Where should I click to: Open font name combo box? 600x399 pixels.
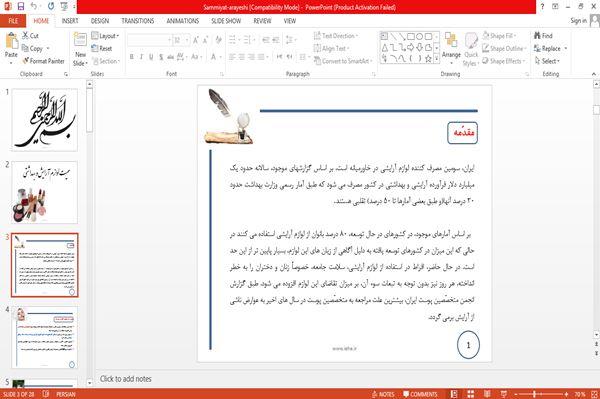[149, 40]
